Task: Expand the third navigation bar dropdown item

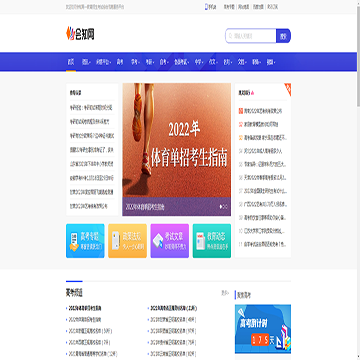Action: [x=103, y=62]
